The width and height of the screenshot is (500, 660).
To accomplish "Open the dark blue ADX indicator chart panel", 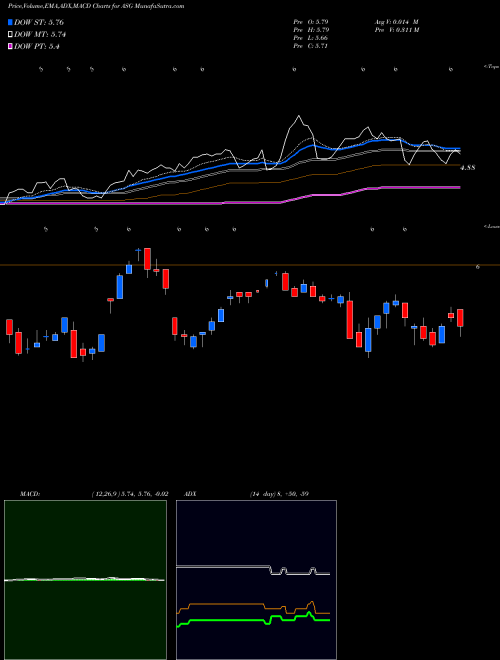I will pos(256,580).
